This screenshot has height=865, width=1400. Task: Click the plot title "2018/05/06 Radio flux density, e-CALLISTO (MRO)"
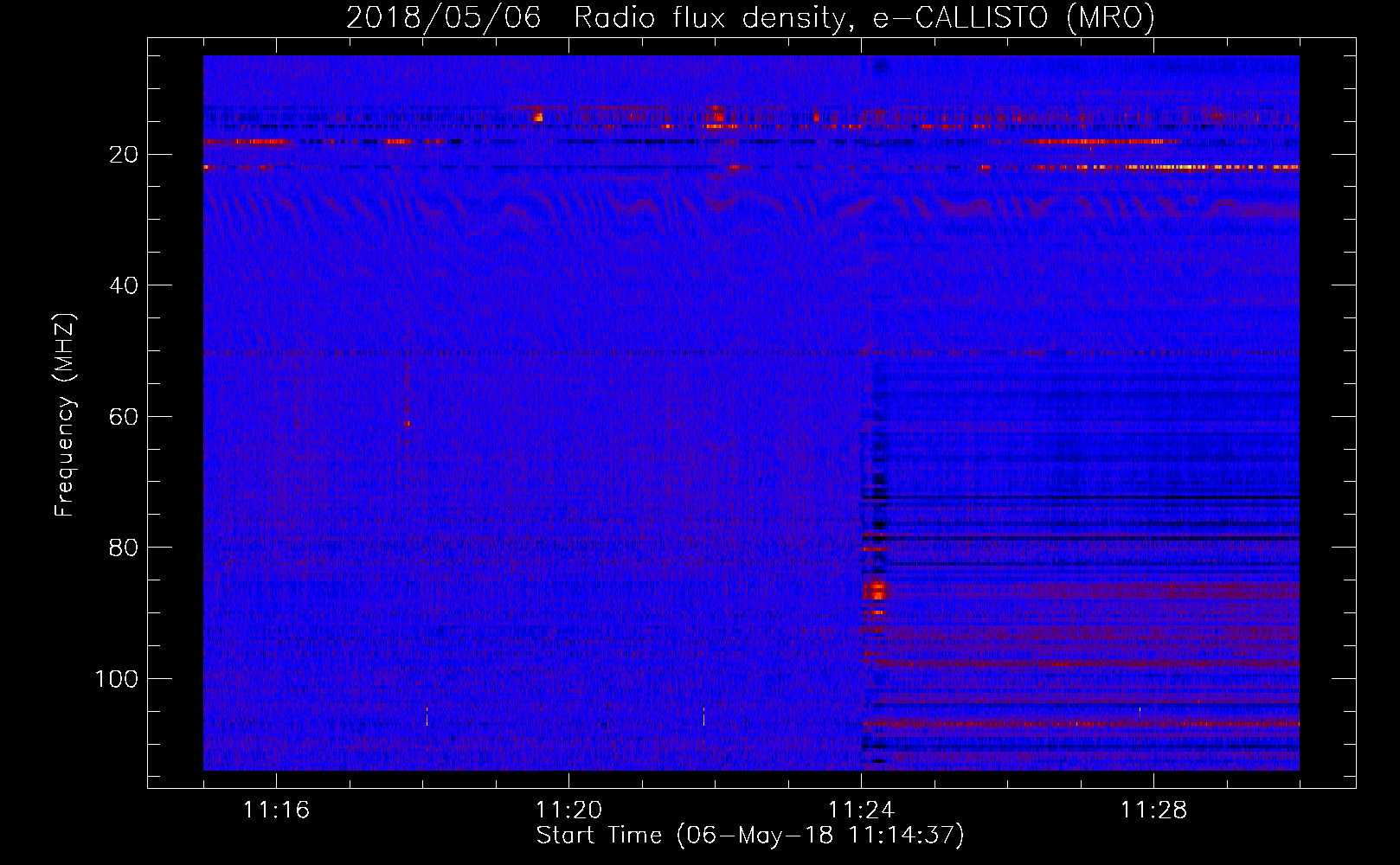pyautogui.click(x=750, y=17)
